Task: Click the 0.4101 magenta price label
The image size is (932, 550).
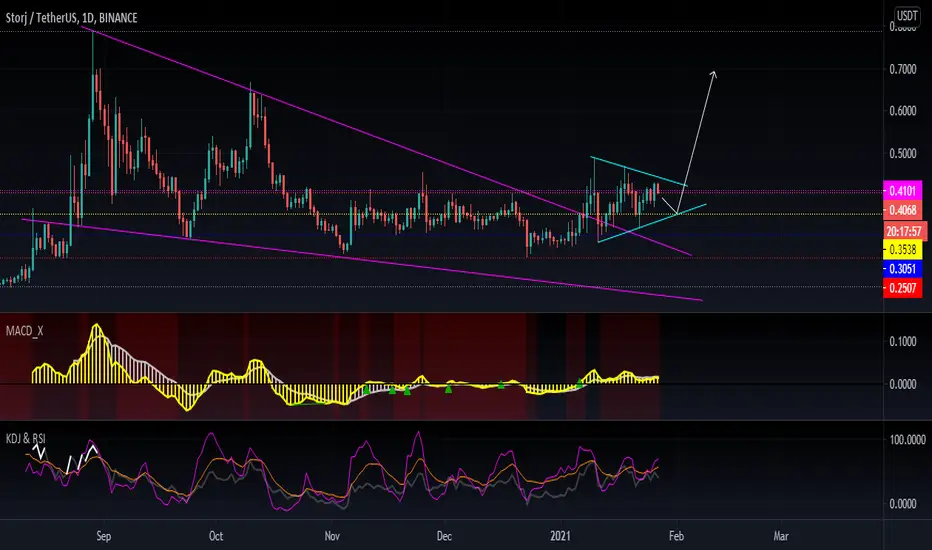Action: coord(903,191)
